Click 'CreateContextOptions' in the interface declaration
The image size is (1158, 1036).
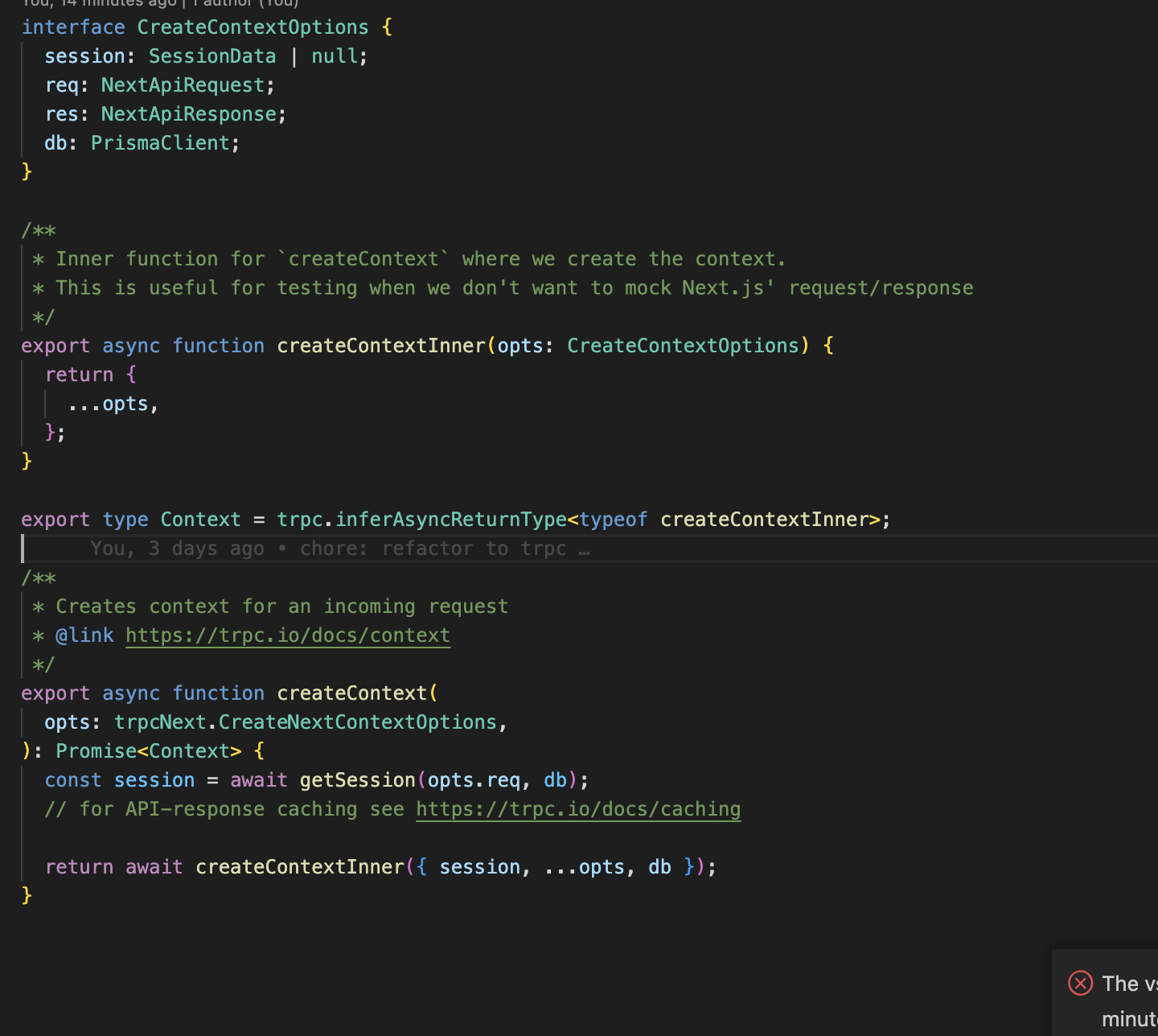point(253,27)
